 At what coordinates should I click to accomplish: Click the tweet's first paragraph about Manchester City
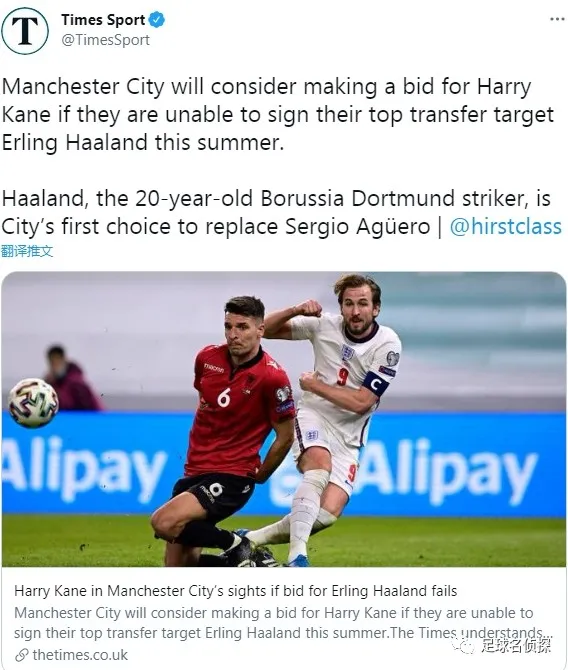278,115
